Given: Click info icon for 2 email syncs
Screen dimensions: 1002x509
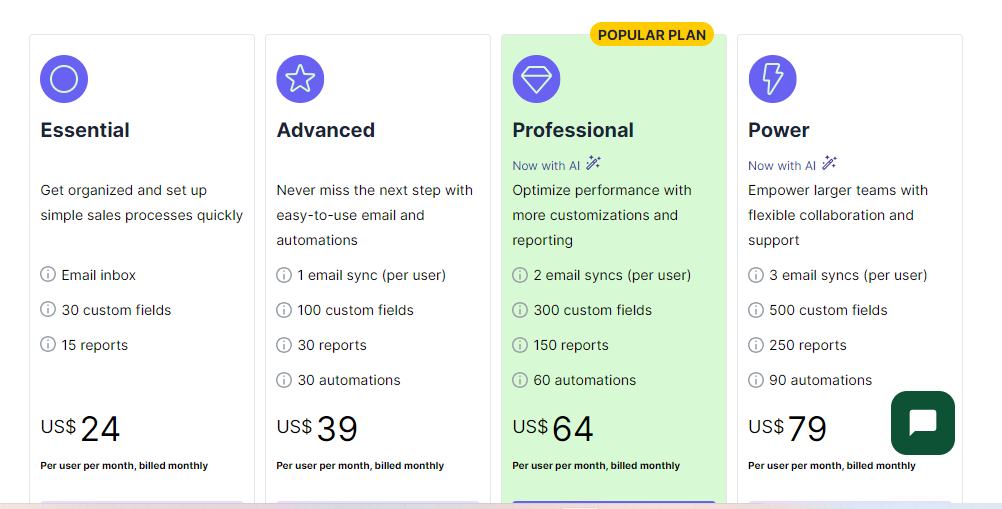Looking at the screenshot, I should (x=520, y=275).
